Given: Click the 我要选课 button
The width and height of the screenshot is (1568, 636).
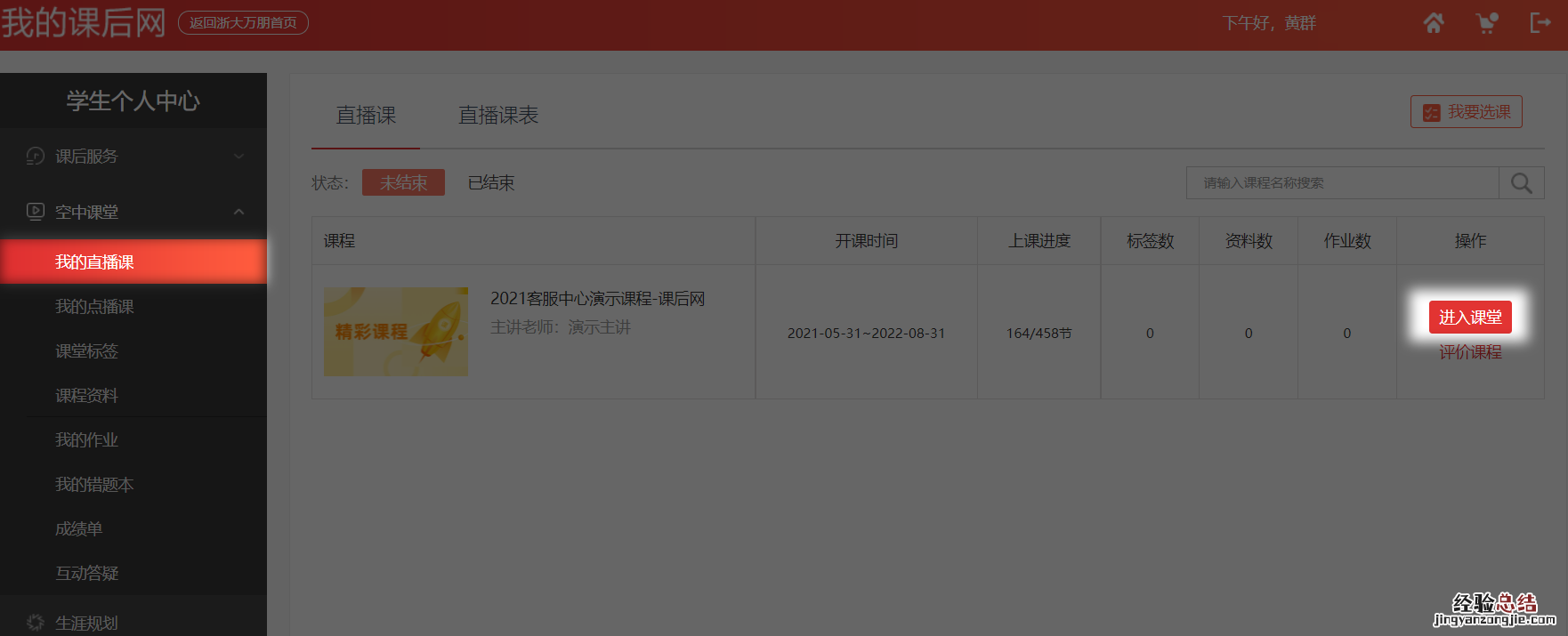Looking at the screenshot, I should [1466, 112].
